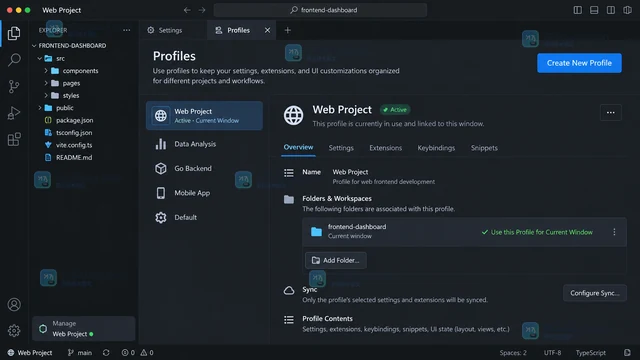Expand the pages folder

click(46, 83)
